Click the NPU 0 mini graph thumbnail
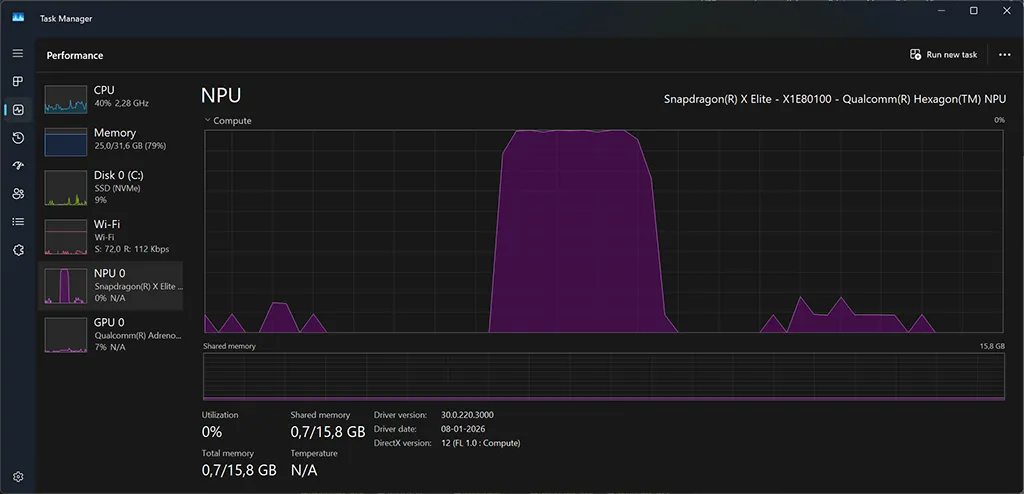The image size is (1024, 494). click(x=66, y=286)
